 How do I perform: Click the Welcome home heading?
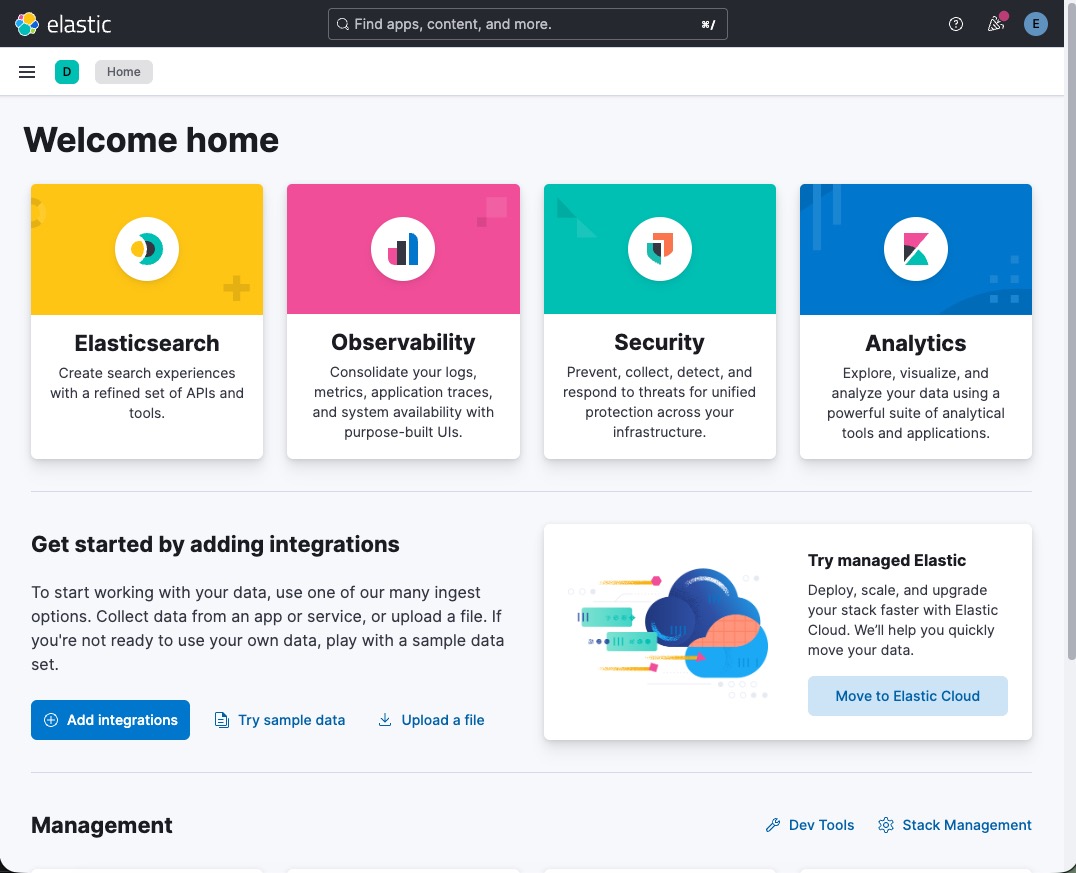pos(151,140)
